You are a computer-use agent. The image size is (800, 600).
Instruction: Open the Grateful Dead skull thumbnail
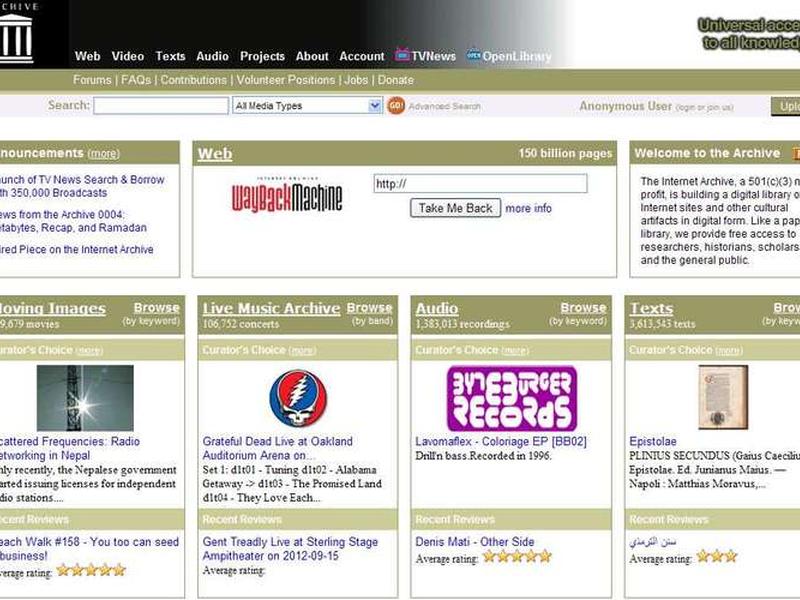pos(298,398)
